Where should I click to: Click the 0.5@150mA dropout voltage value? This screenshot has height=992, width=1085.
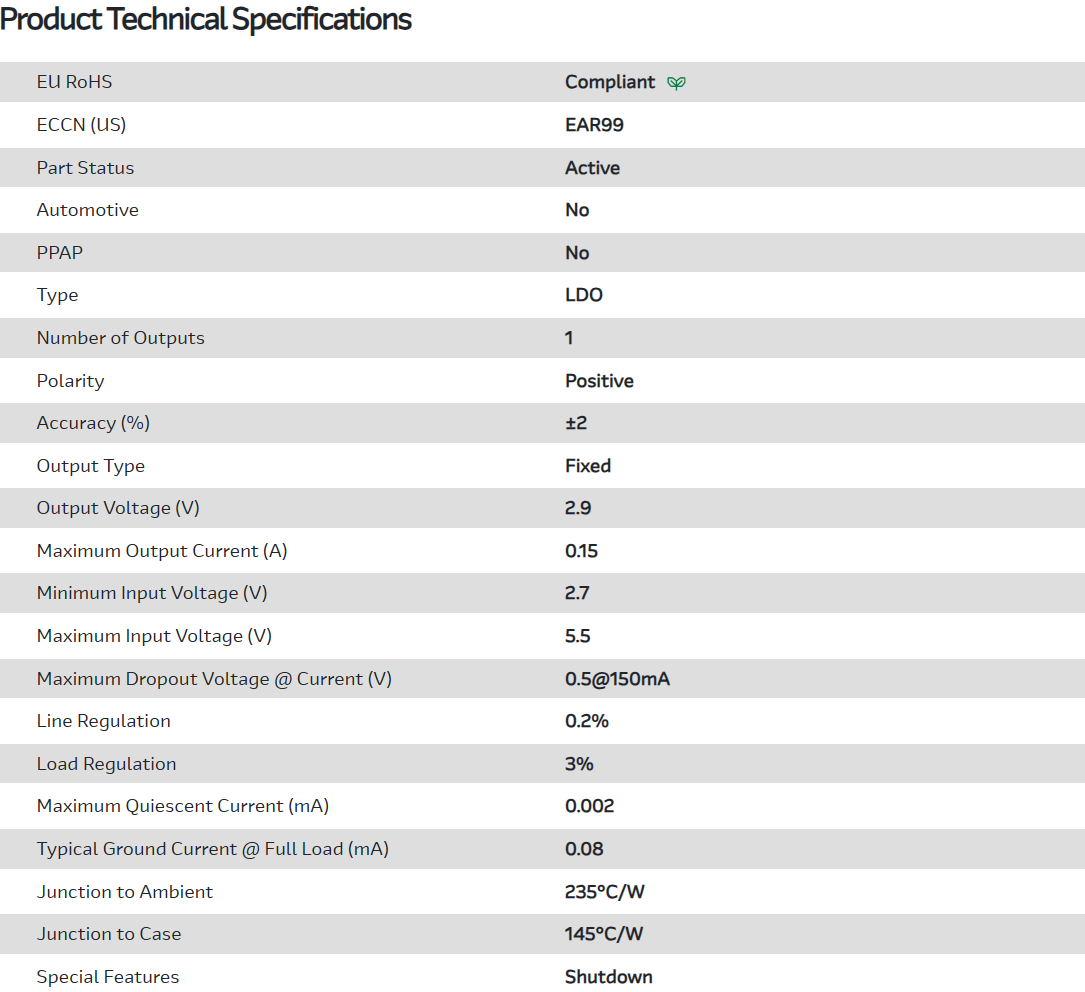point(617,679)
